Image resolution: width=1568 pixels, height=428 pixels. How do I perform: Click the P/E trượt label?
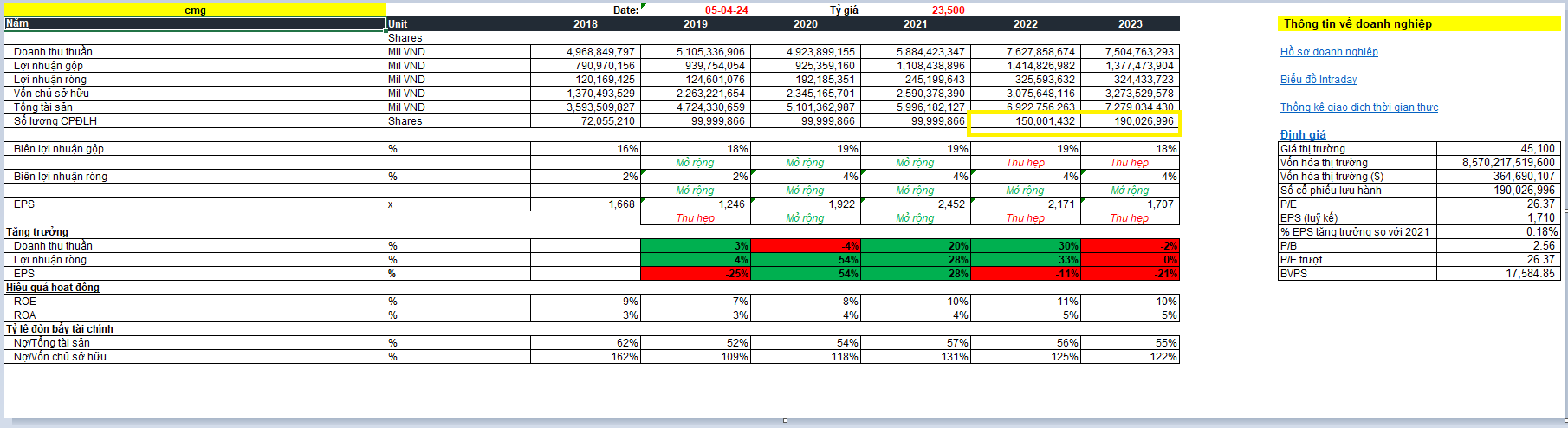pyautogui.click(x=1301, y=260)
